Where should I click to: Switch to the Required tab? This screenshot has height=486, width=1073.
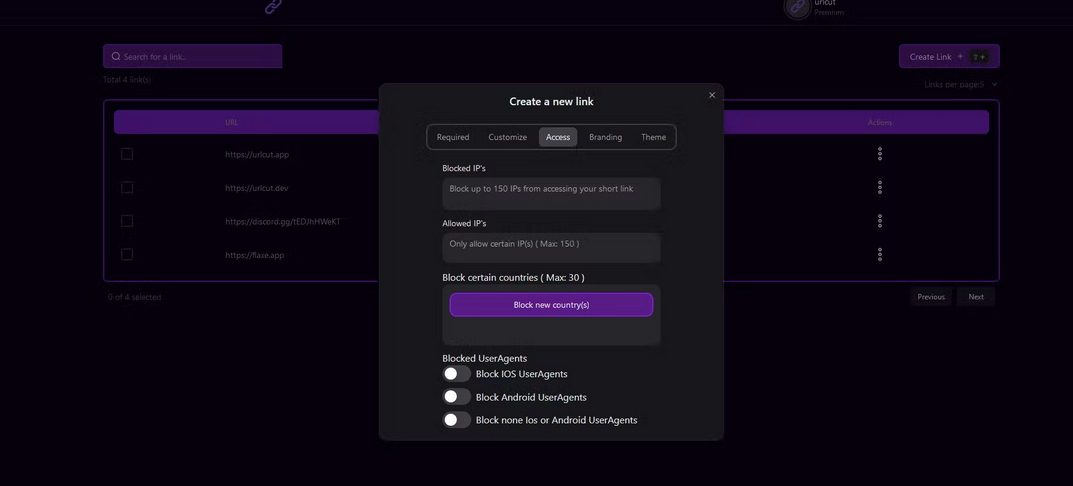click(x=453, y=137)
